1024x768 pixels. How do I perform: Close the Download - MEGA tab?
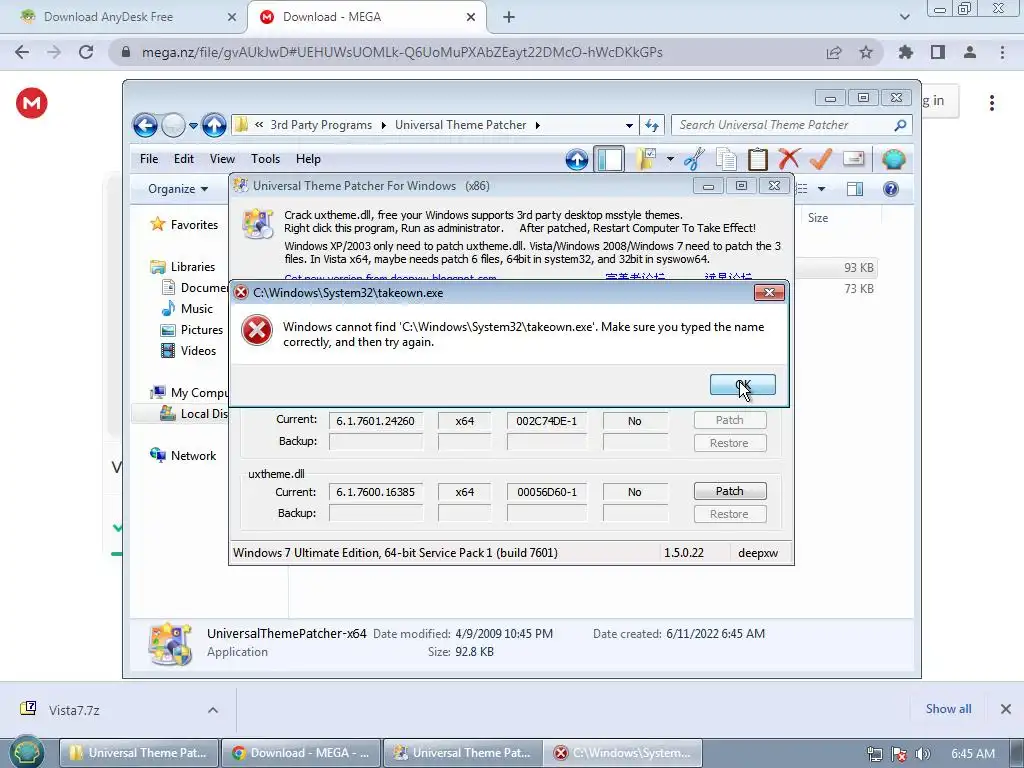pyautogui.click(x=471, y=17)
